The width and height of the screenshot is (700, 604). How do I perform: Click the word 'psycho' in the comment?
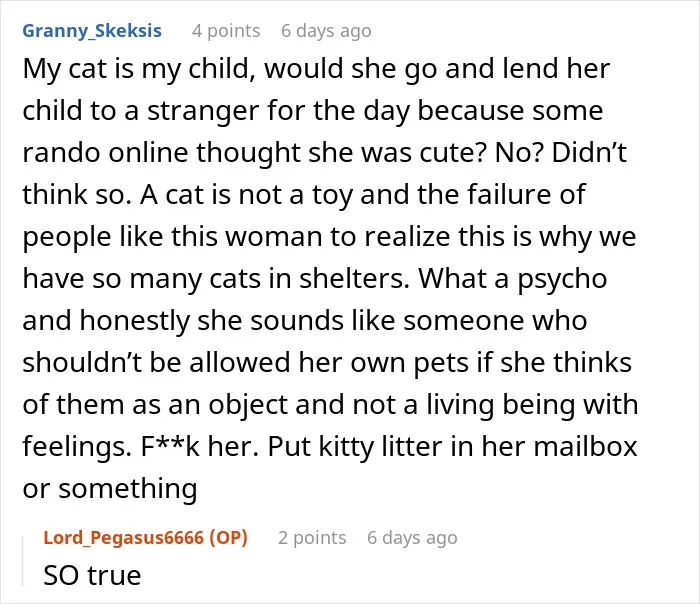point(562,279)
